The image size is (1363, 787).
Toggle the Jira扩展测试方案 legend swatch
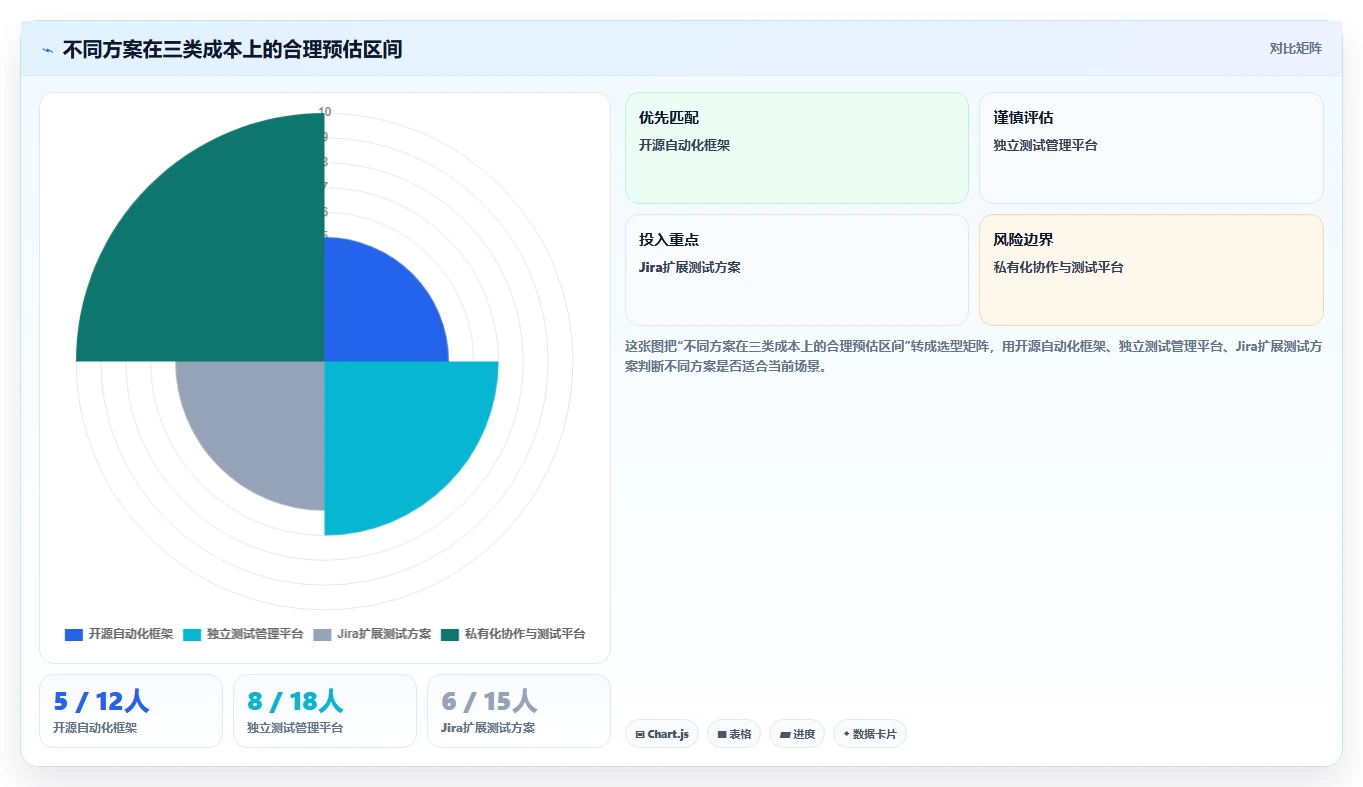(322, 634)
